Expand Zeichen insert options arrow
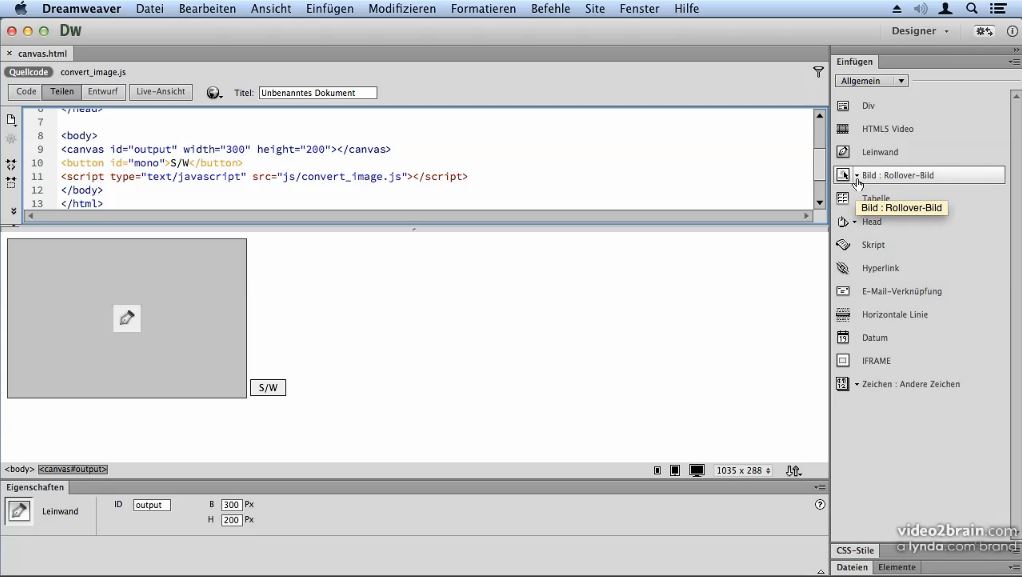This screenshot has width=1022, height=577. tap(856, 384)
